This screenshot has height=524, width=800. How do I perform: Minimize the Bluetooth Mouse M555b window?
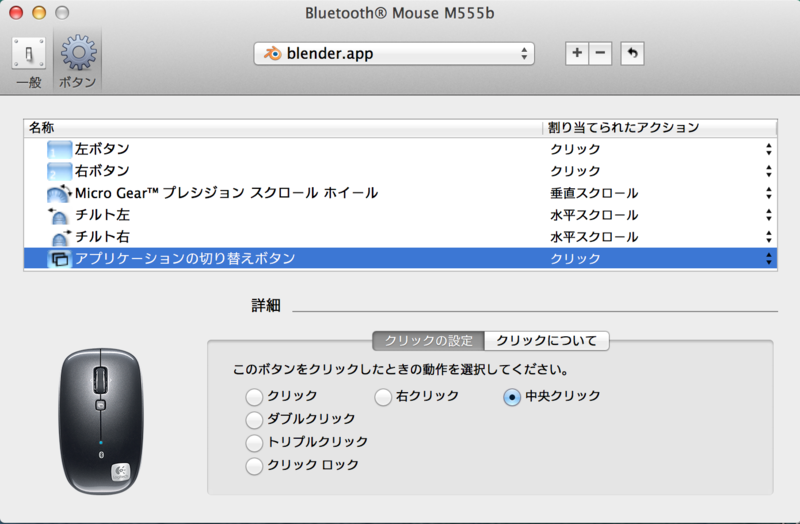(x=39, y=12)
